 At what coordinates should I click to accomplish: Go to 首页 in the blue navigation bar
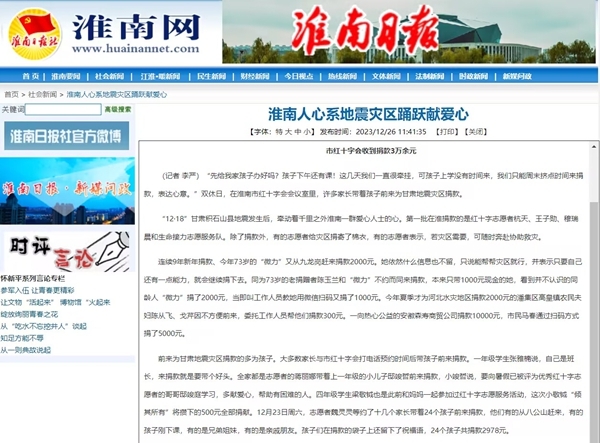click(31, 76)
